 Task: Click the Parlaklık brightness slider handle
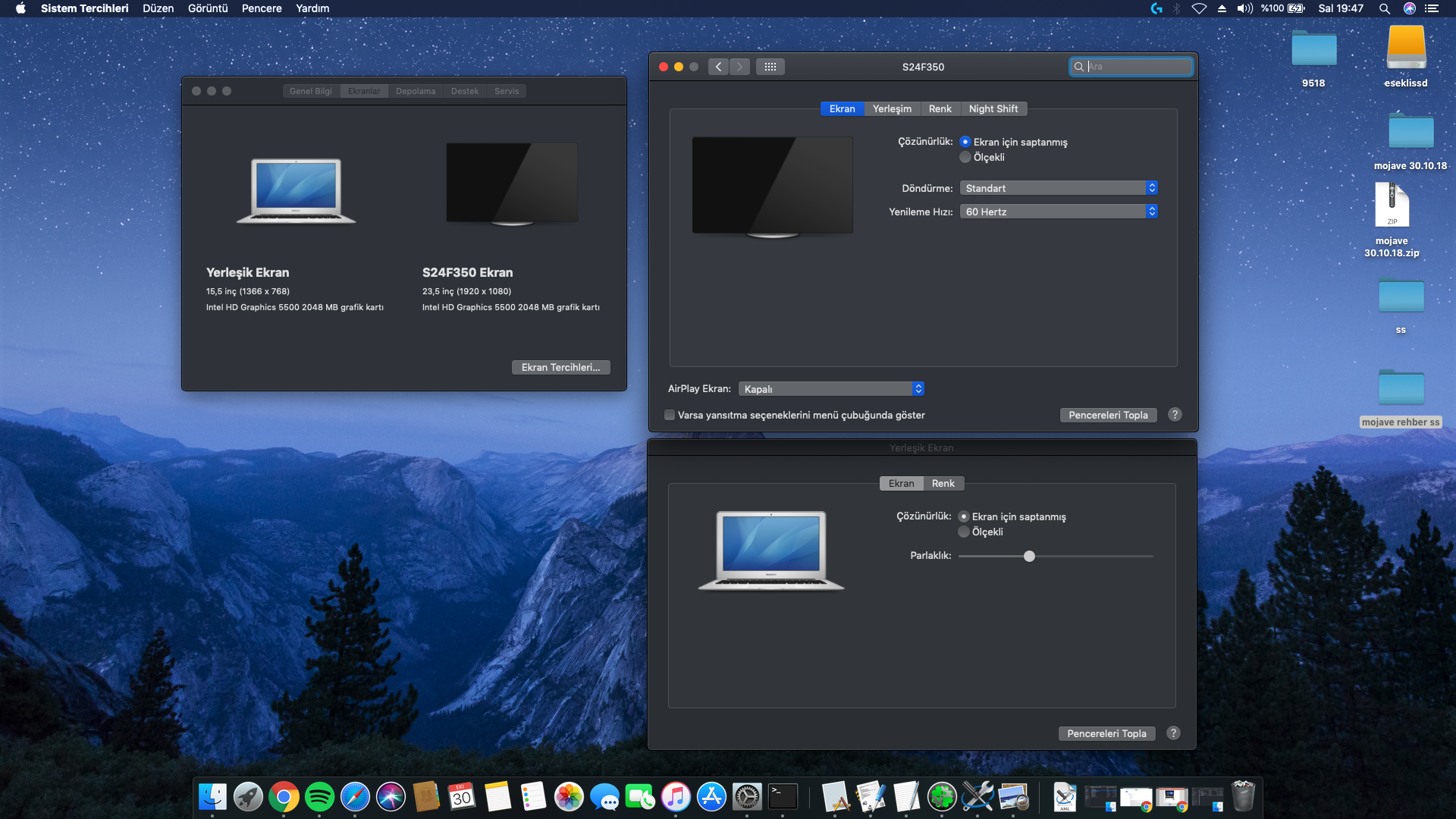click(1029, 557)
